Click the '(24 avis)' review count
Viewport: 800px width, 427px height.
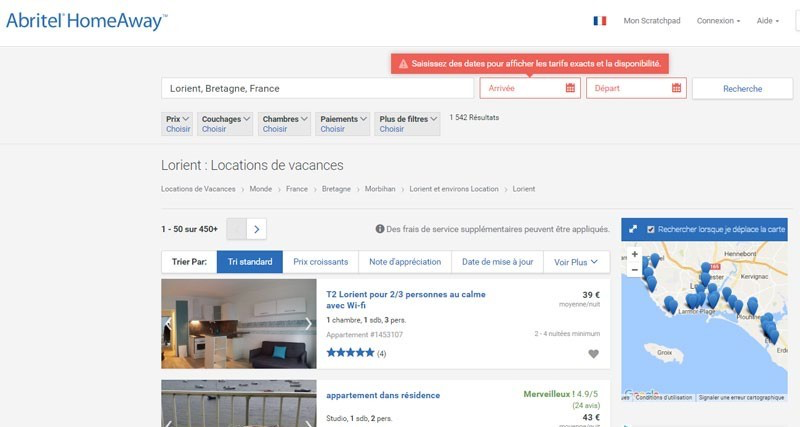point(586,406)
